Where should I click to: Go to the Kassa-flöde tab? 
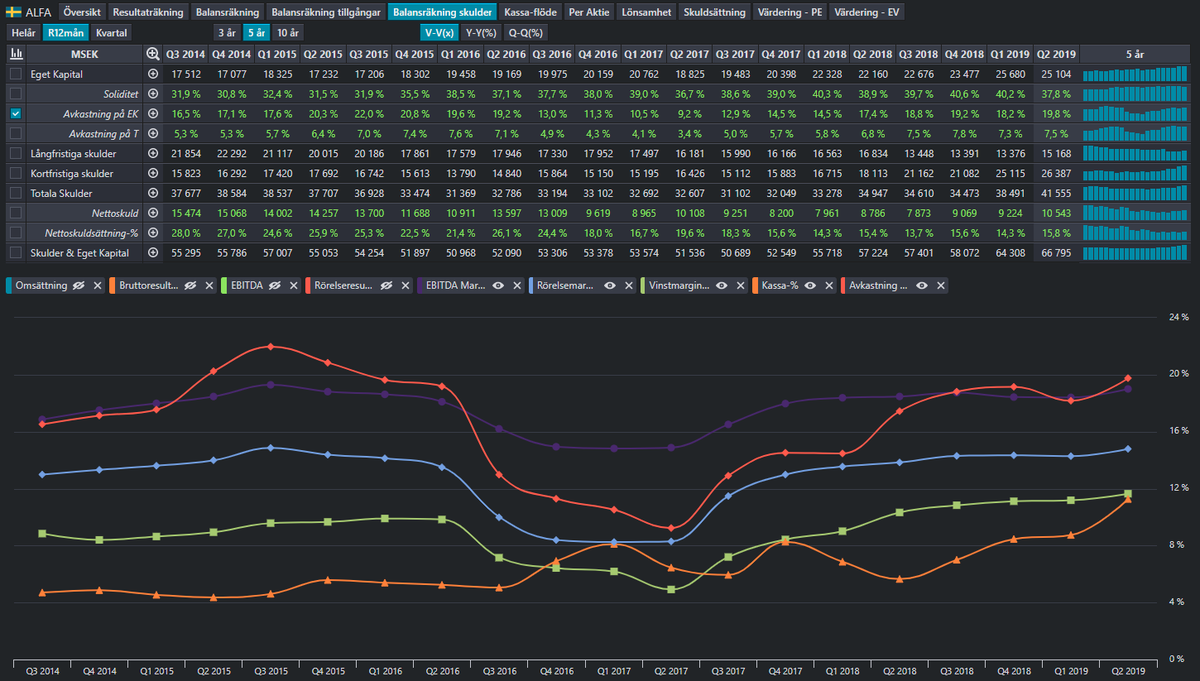point(531,12)
